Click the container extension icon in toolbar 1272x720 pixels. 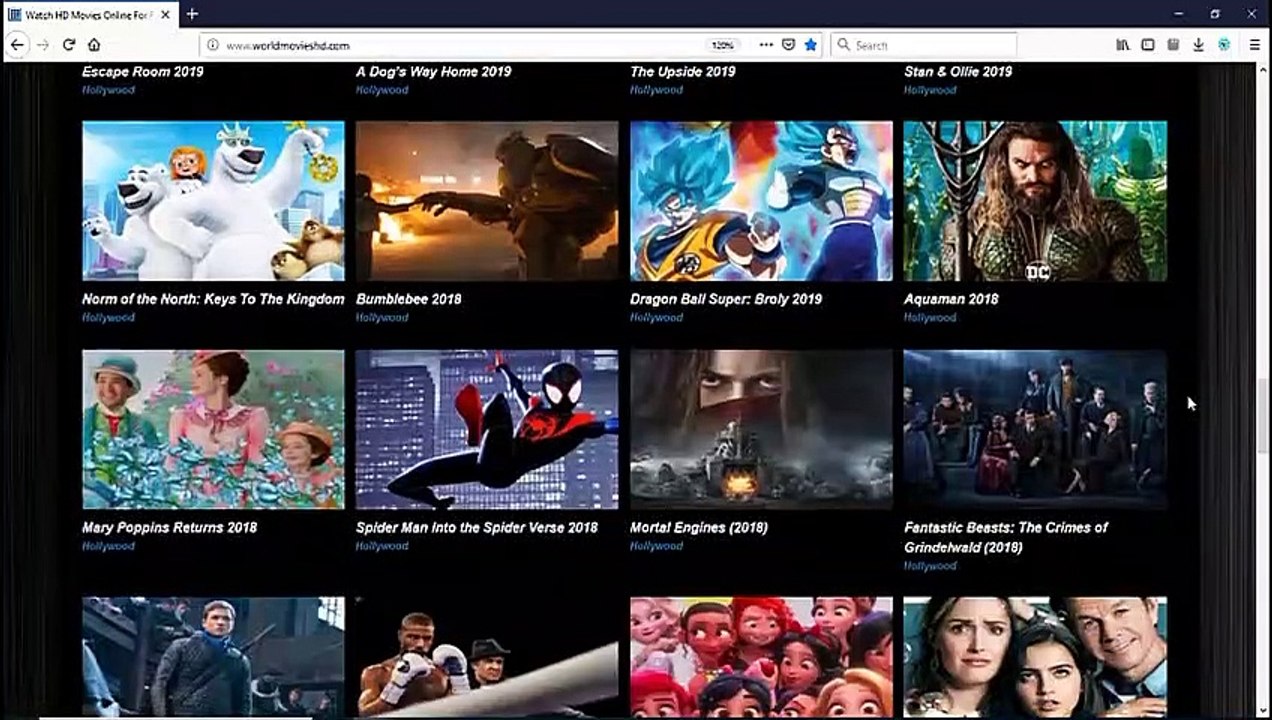(1173, 45)
